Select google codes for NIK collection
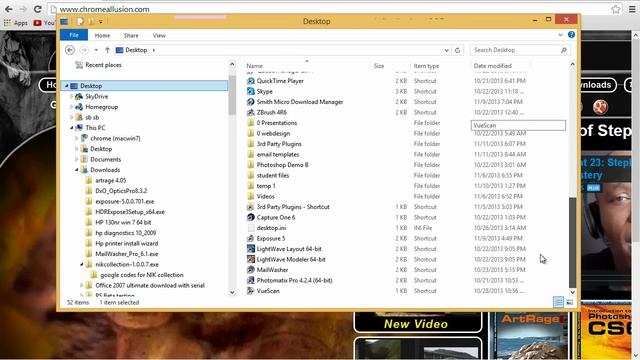This screenshot has width=640, height=360. (x=142, y=275)
